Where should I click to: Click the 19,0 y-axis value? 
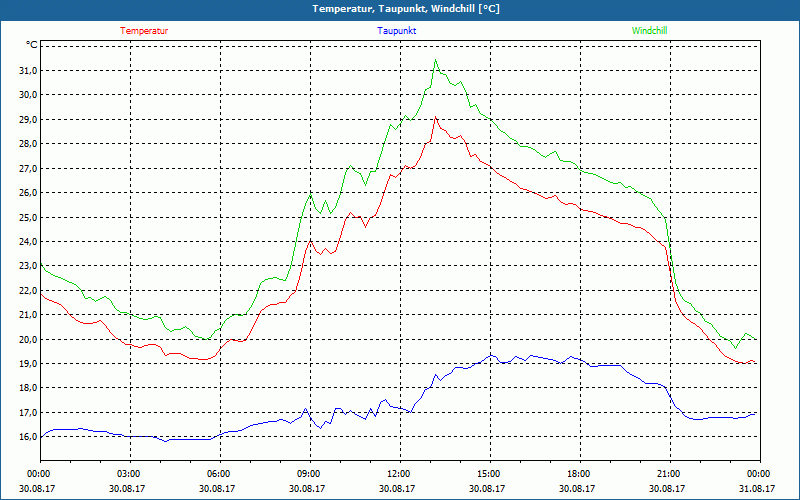point(28,364)
